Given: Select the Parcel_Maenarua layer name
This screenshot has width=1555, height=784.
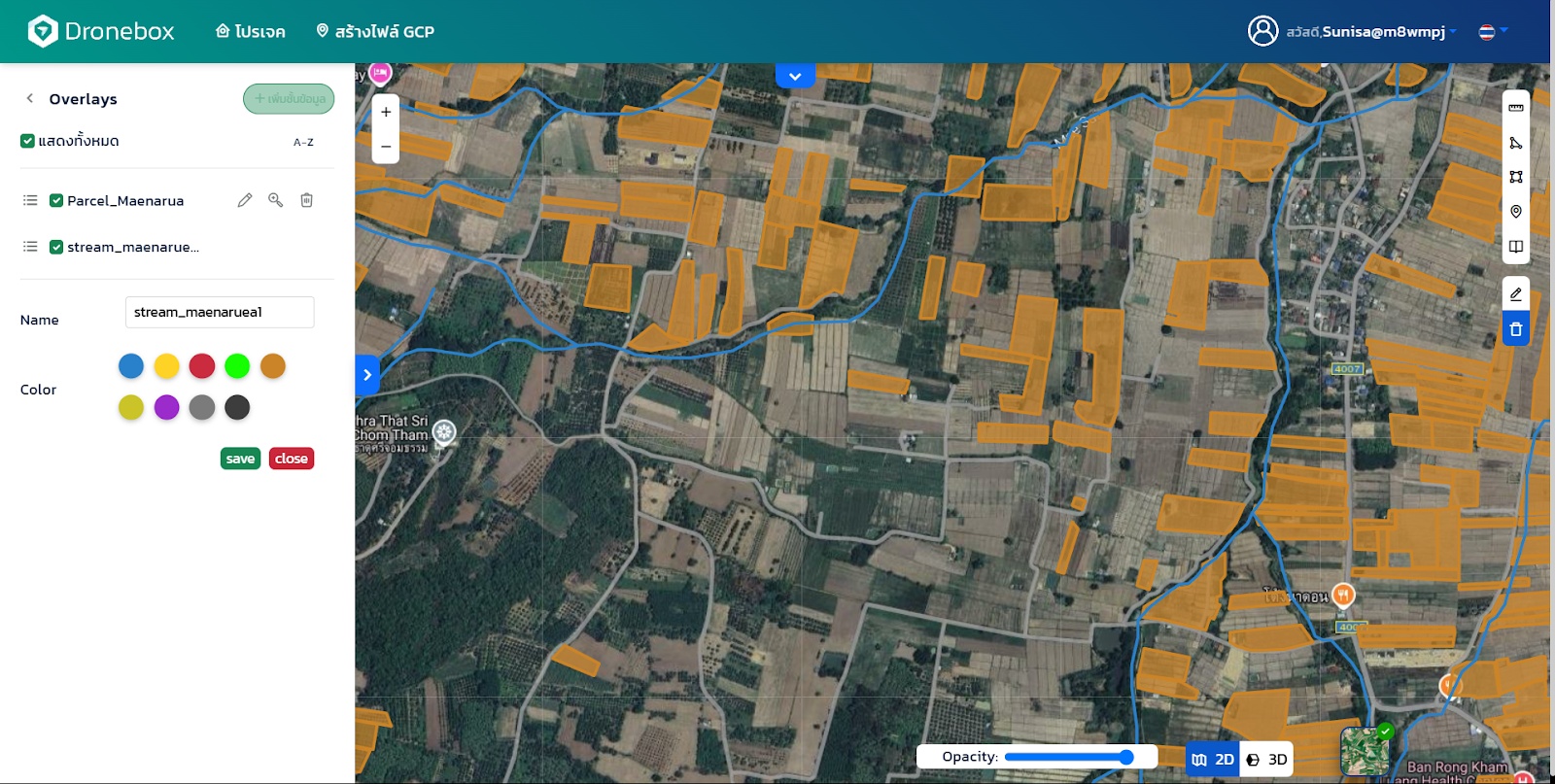Looking at the screenshot, I should pyautogui.click(x=125, y=200).
